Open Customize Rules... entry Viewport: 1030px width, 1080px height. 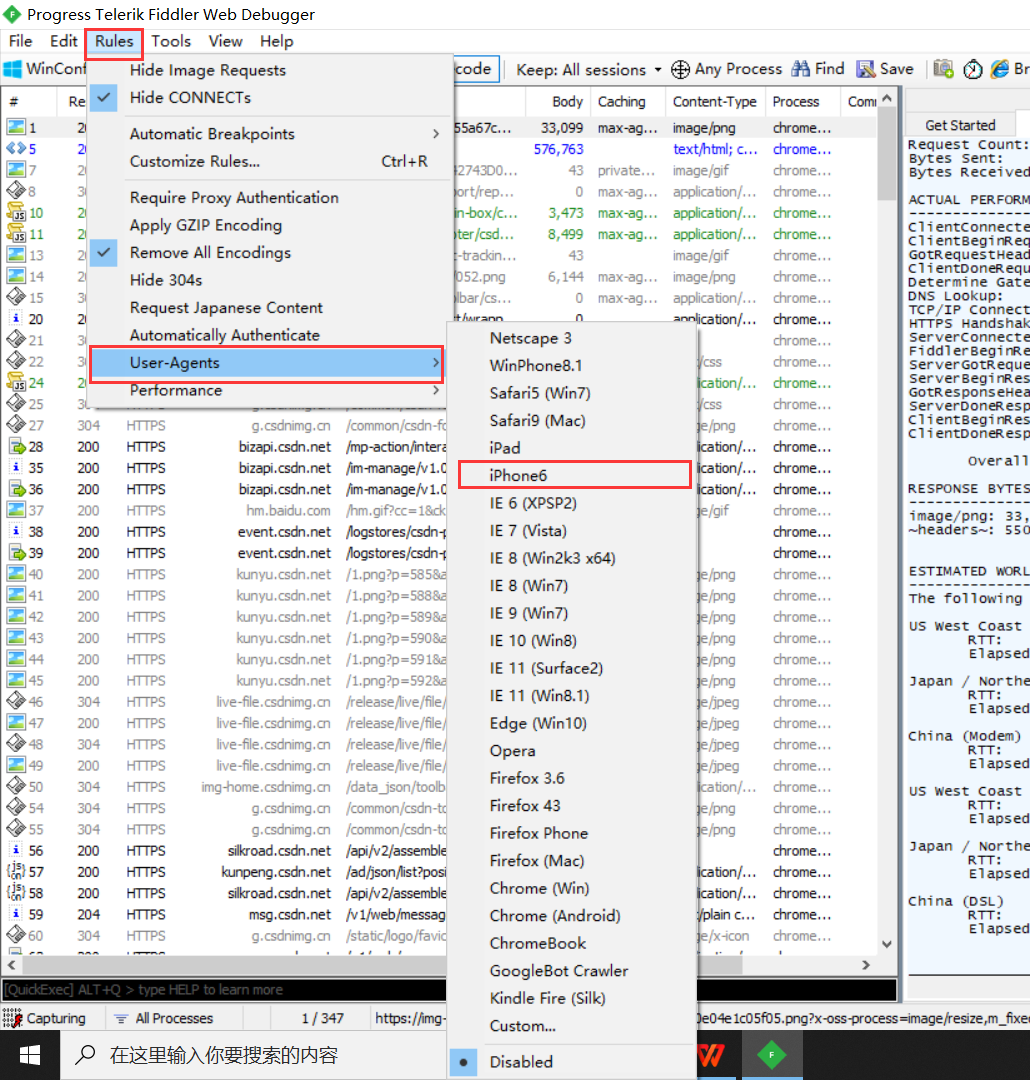(x=270, y=161)
